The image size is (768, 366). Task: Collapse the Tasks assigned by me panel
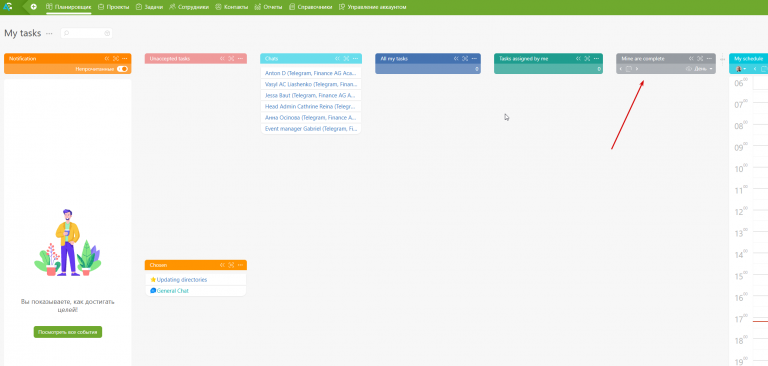tap(578, 58)
